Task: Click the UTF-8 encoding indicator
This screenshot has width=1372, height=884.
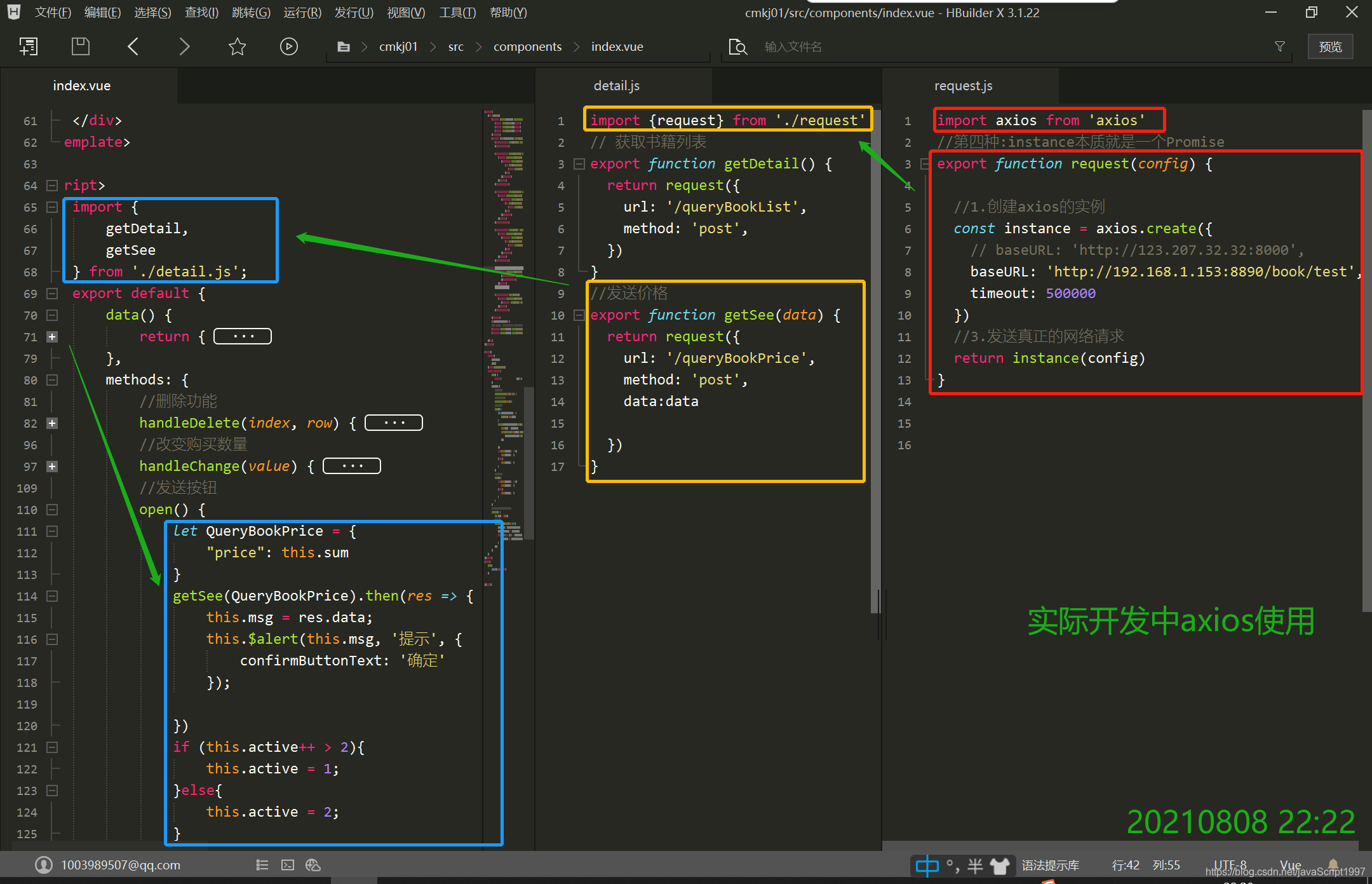Action: [1230, 865]
